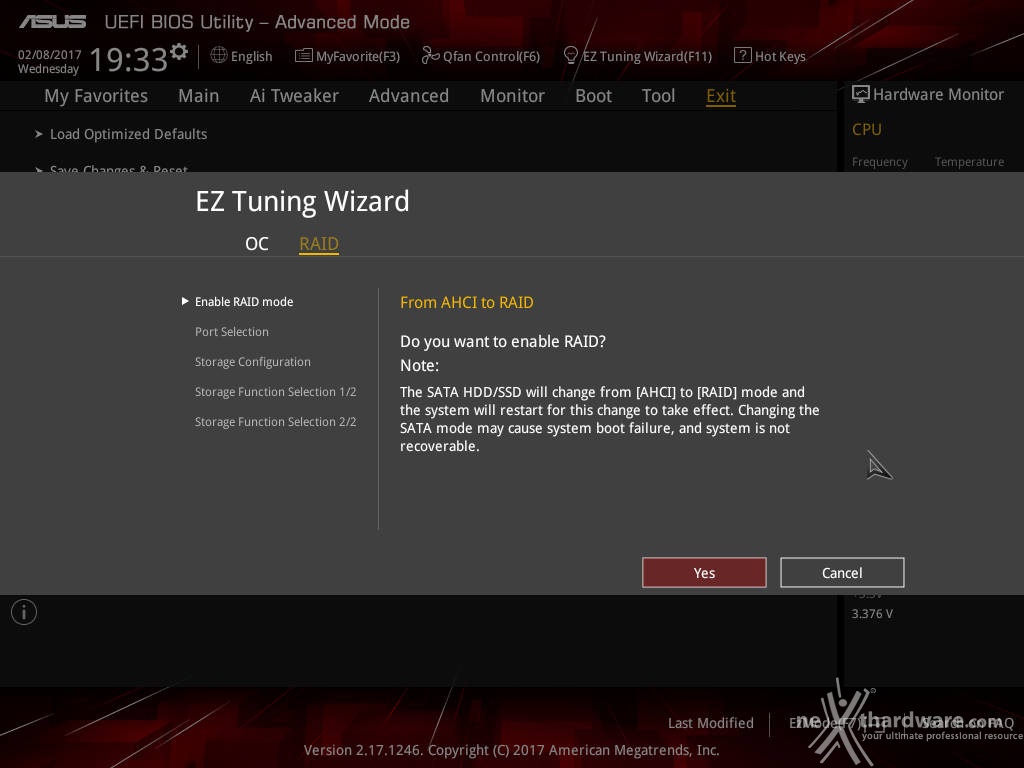Screen dimensions: 1024x768
Task: Open Hot Keys via the question mark icon
Action: (x=743, y=56)
